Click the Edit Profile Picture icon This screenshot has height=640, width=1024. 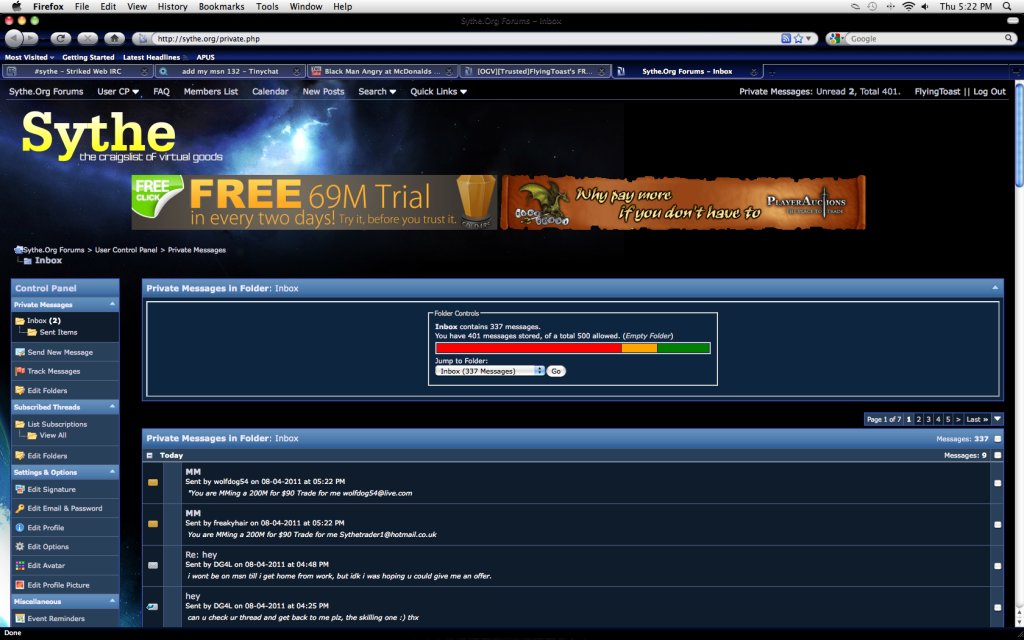[x=20, y=585]
